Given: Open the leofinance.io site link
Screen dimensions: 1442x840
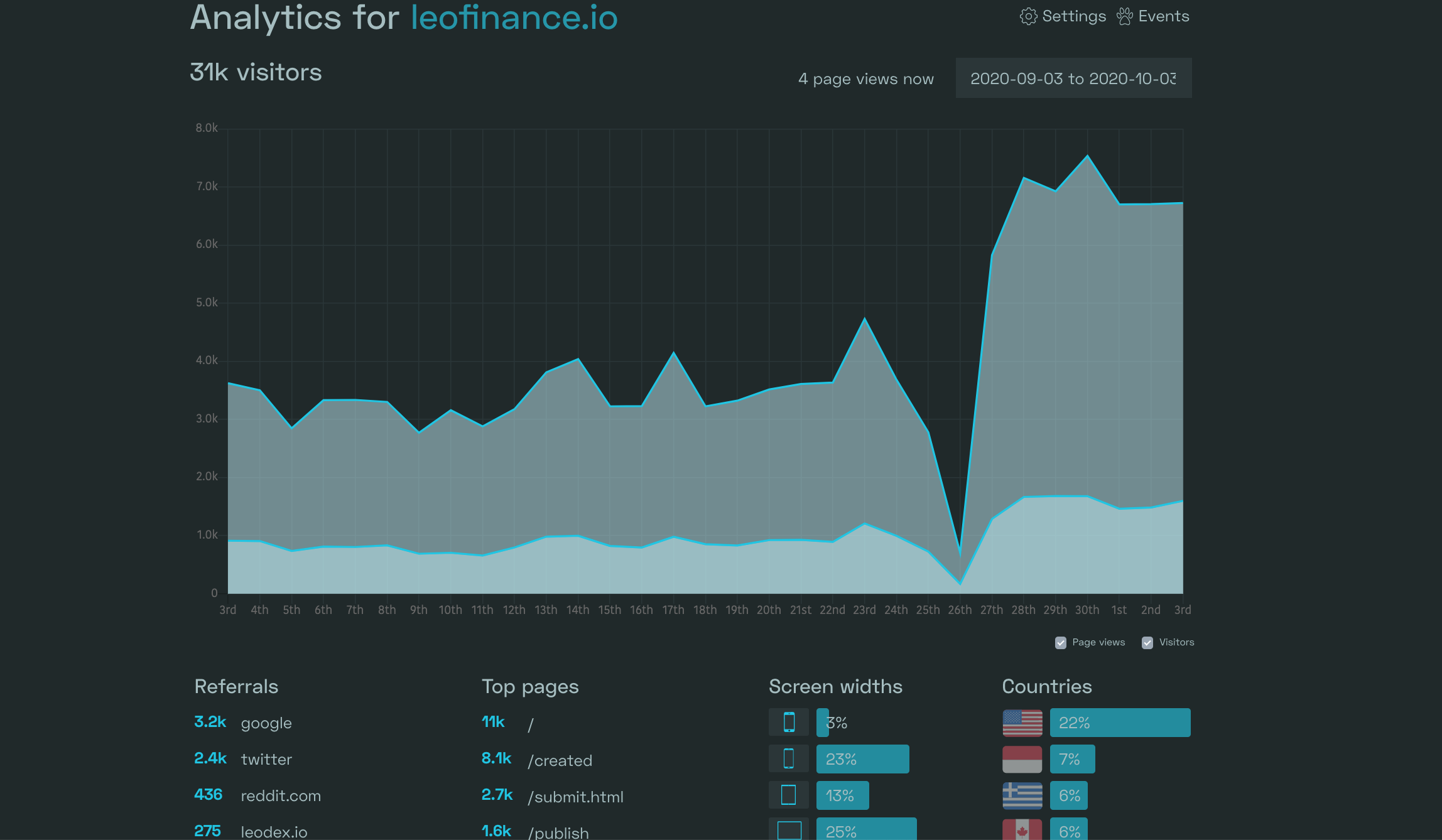Looking at the screenshot, I should [x=514, y=18].
